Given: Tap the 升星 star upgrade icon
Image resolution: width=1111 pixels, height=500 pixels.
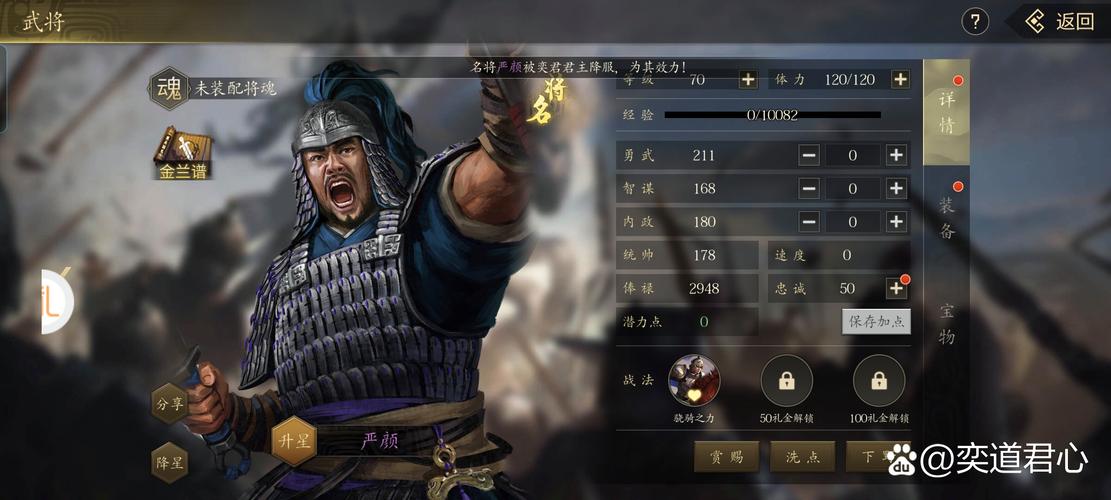Looking at the screenshot, I should click(294, 441).
